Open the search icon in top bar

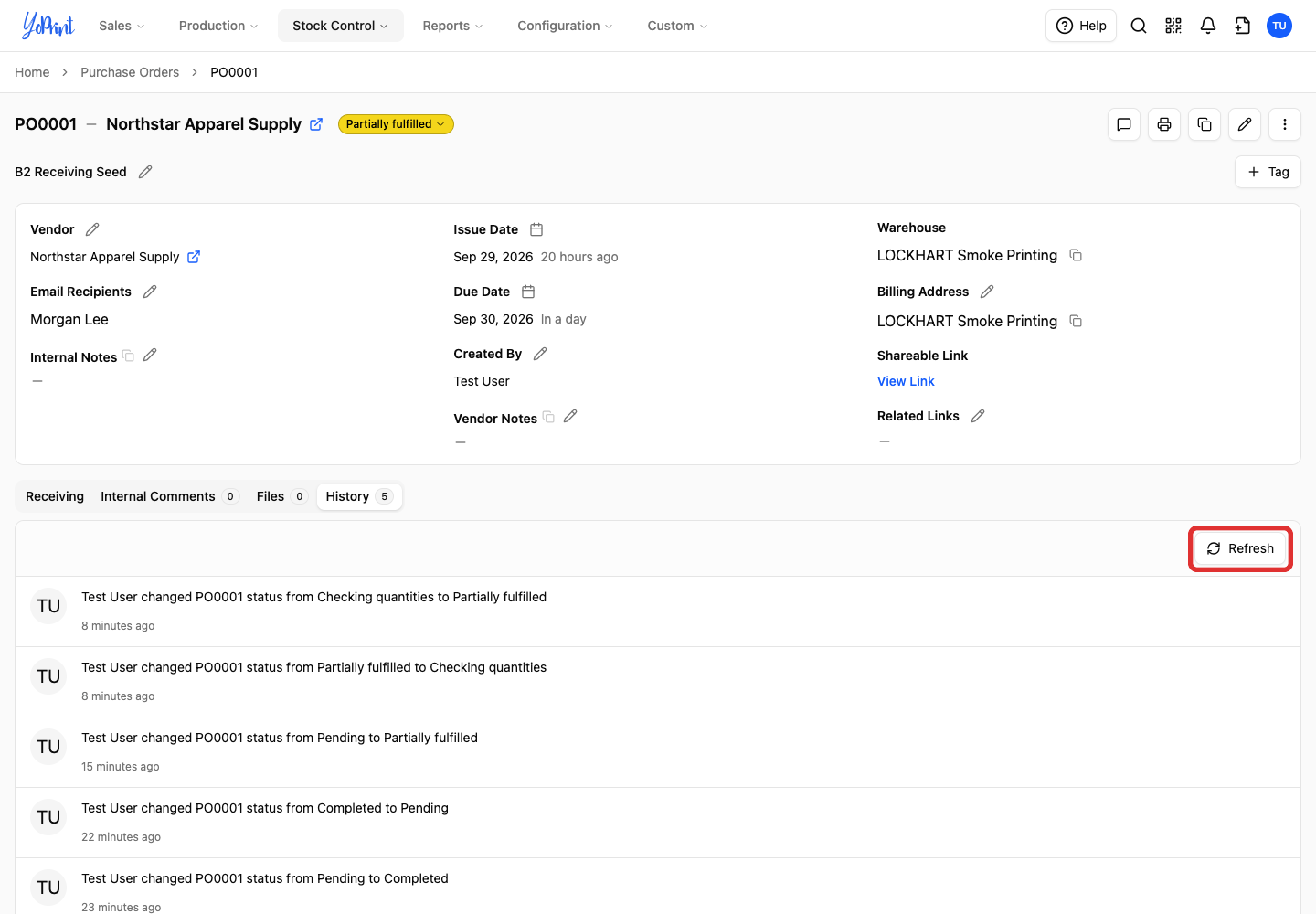click(1139, 26)
